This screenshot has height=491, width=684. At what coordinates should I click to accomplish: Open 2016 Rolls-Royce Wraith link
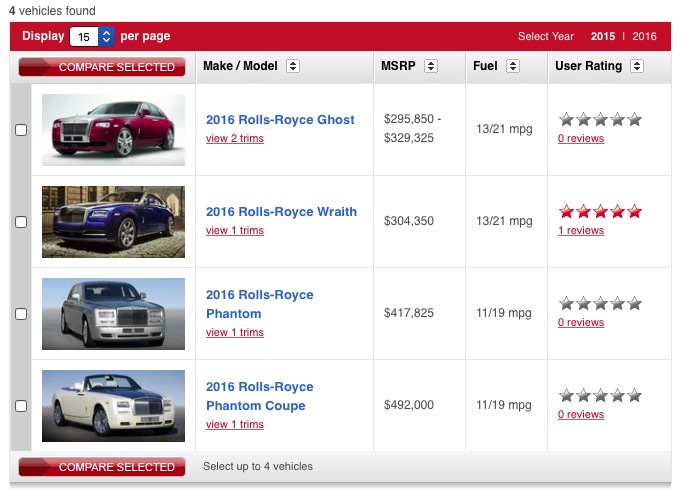coord(281,211)
